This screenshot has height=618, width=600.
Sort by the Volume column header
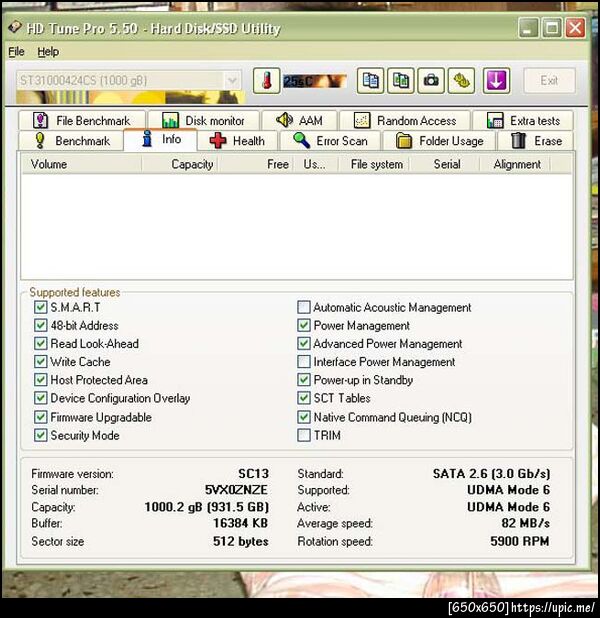82,164
